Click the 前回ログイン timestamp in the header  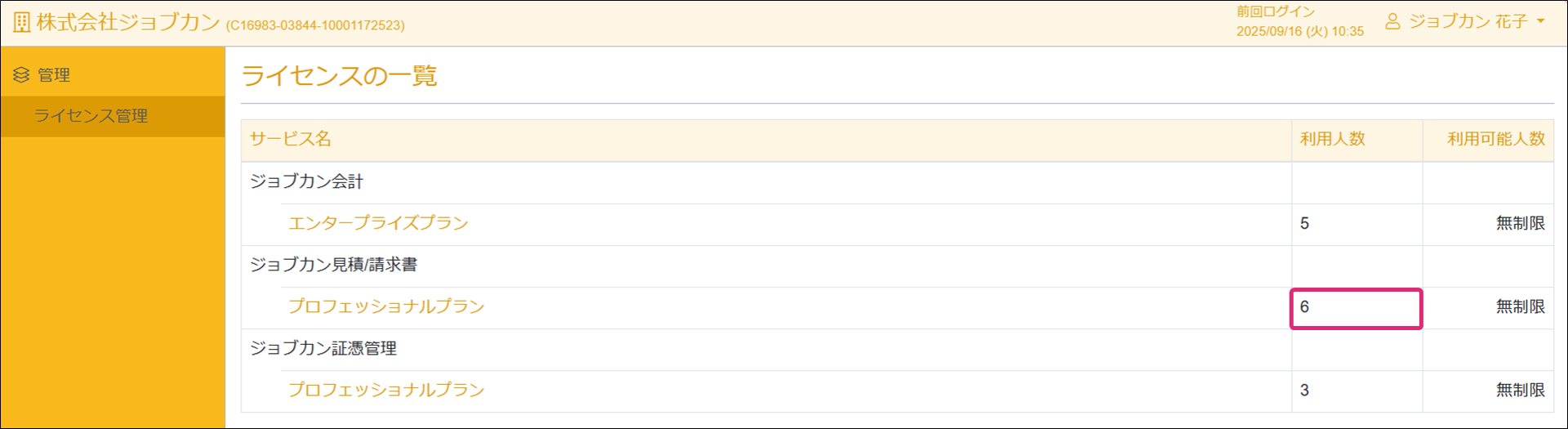pyautogui.click(x=1299, y=31)
